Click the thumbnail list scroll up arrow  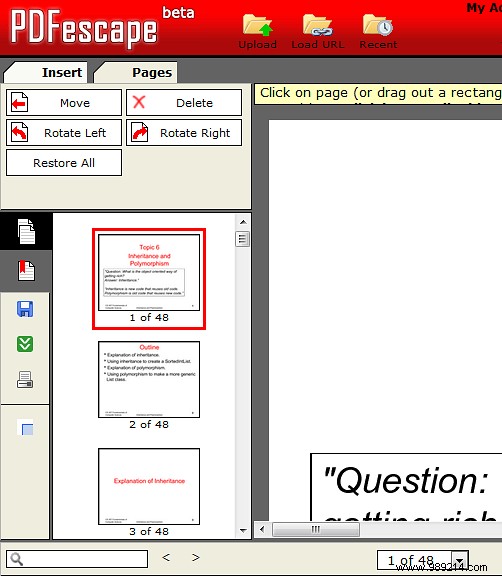(x=243, y=222)
